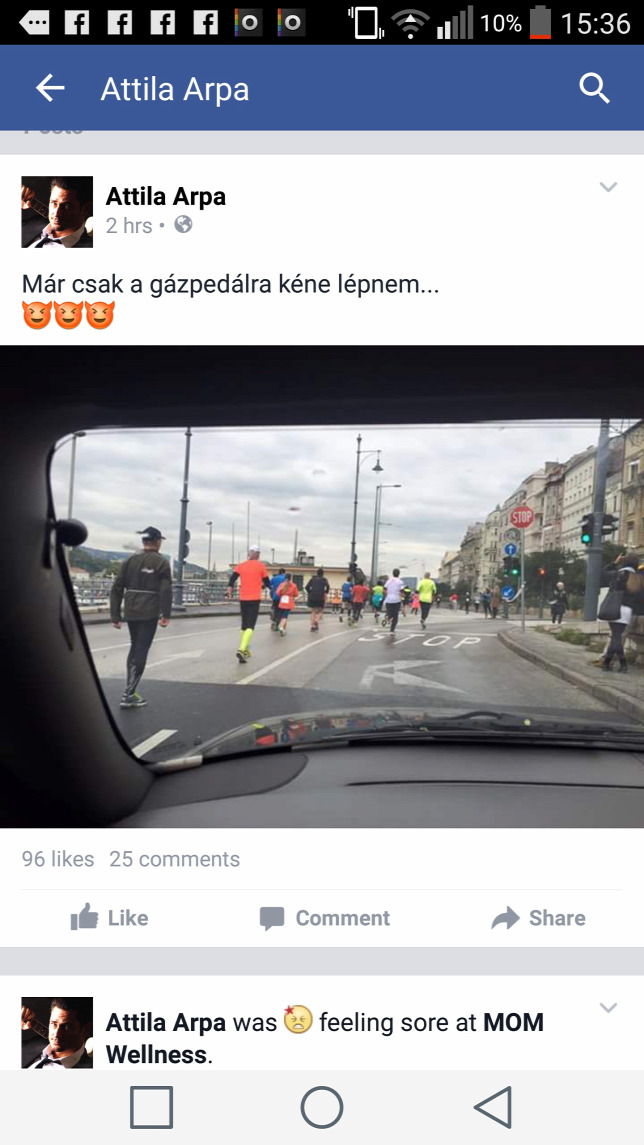
Task: Tap the Android home circle button
Action: coord(322,1107)
